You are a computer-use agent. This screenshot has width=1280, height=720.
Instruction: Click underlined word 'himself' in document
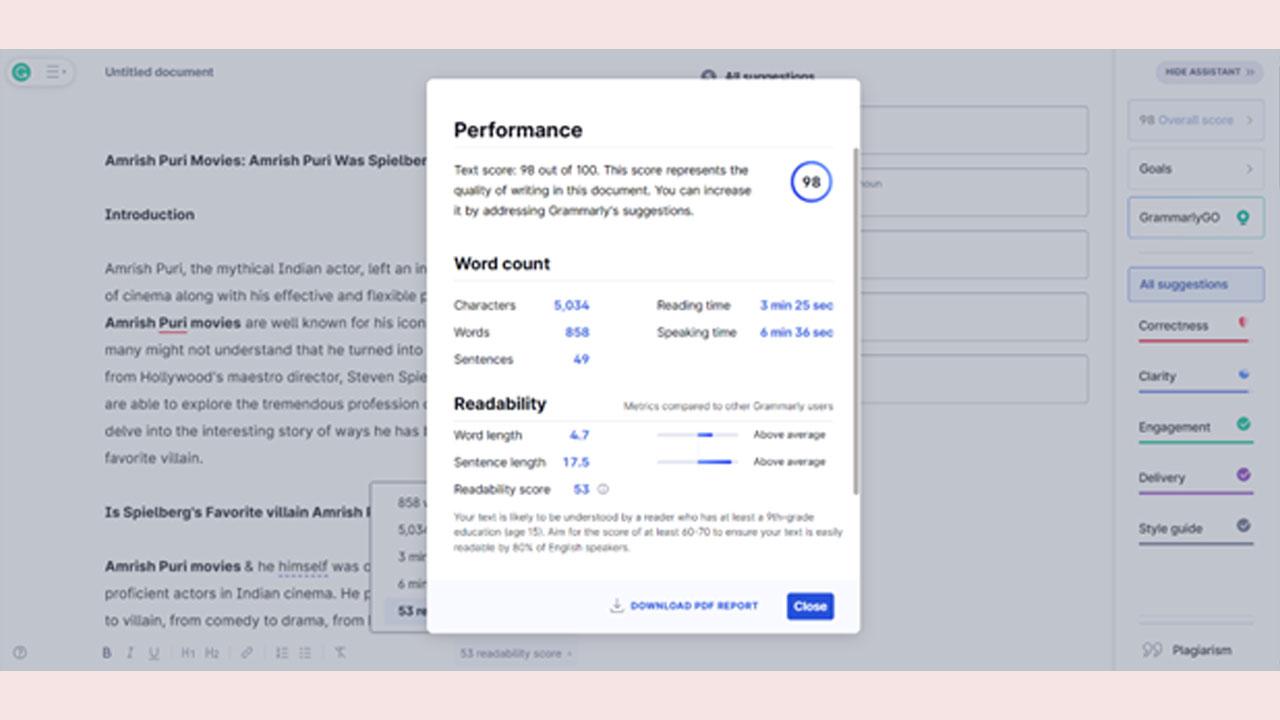click(x=303, y=566)
